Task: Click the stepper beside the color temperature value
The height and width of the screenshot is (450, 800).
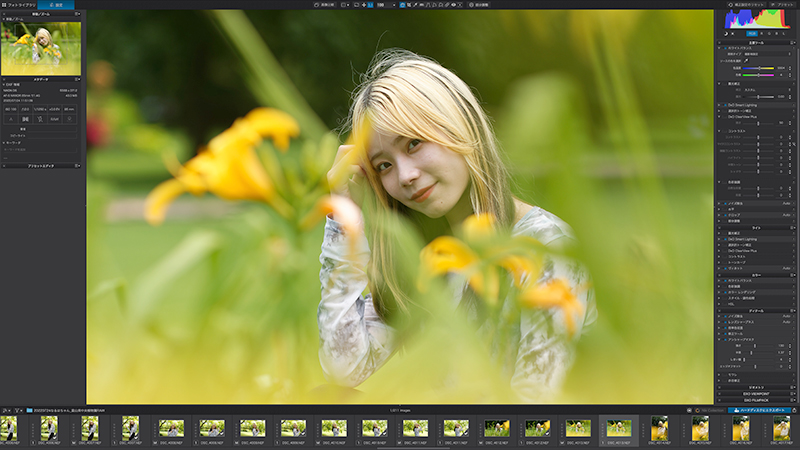Action: click(x=790, y=68)
